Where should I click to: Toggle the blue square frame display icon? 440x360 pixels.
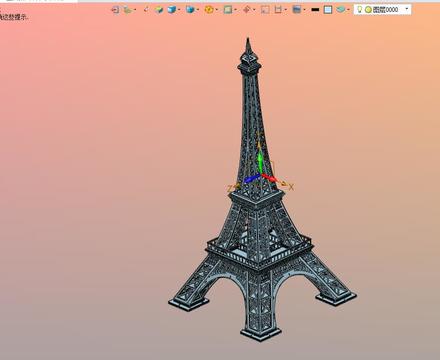coord(328,10)
